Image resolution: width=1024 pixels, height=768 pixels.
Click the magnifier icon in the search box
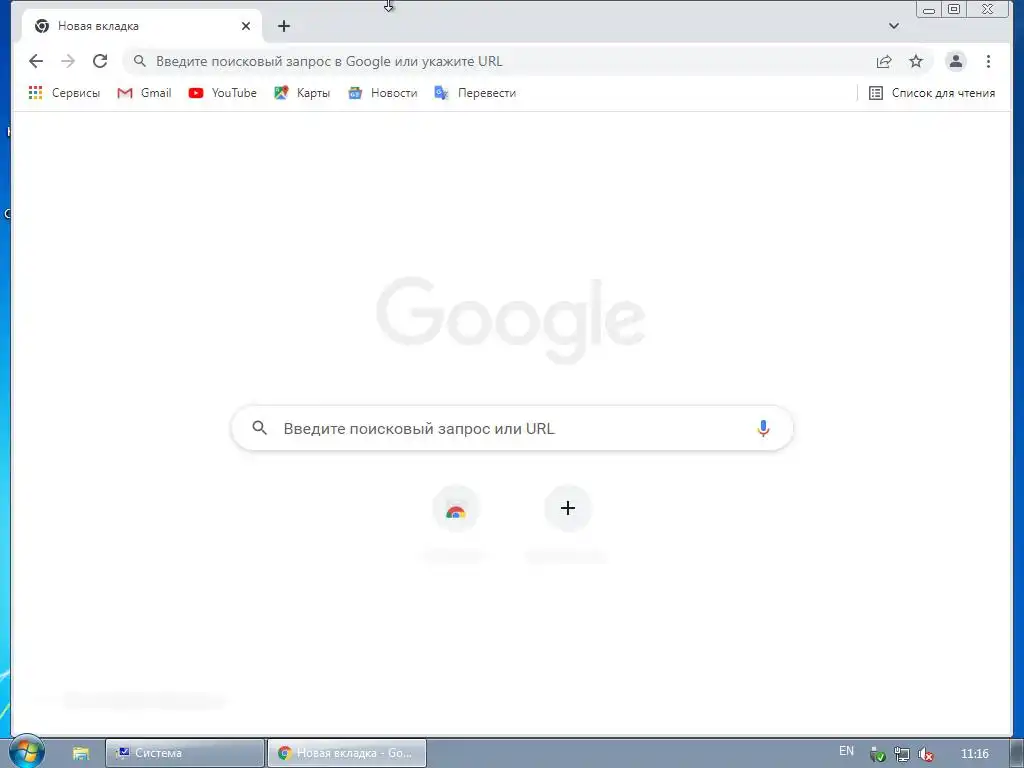pos(260,428)
